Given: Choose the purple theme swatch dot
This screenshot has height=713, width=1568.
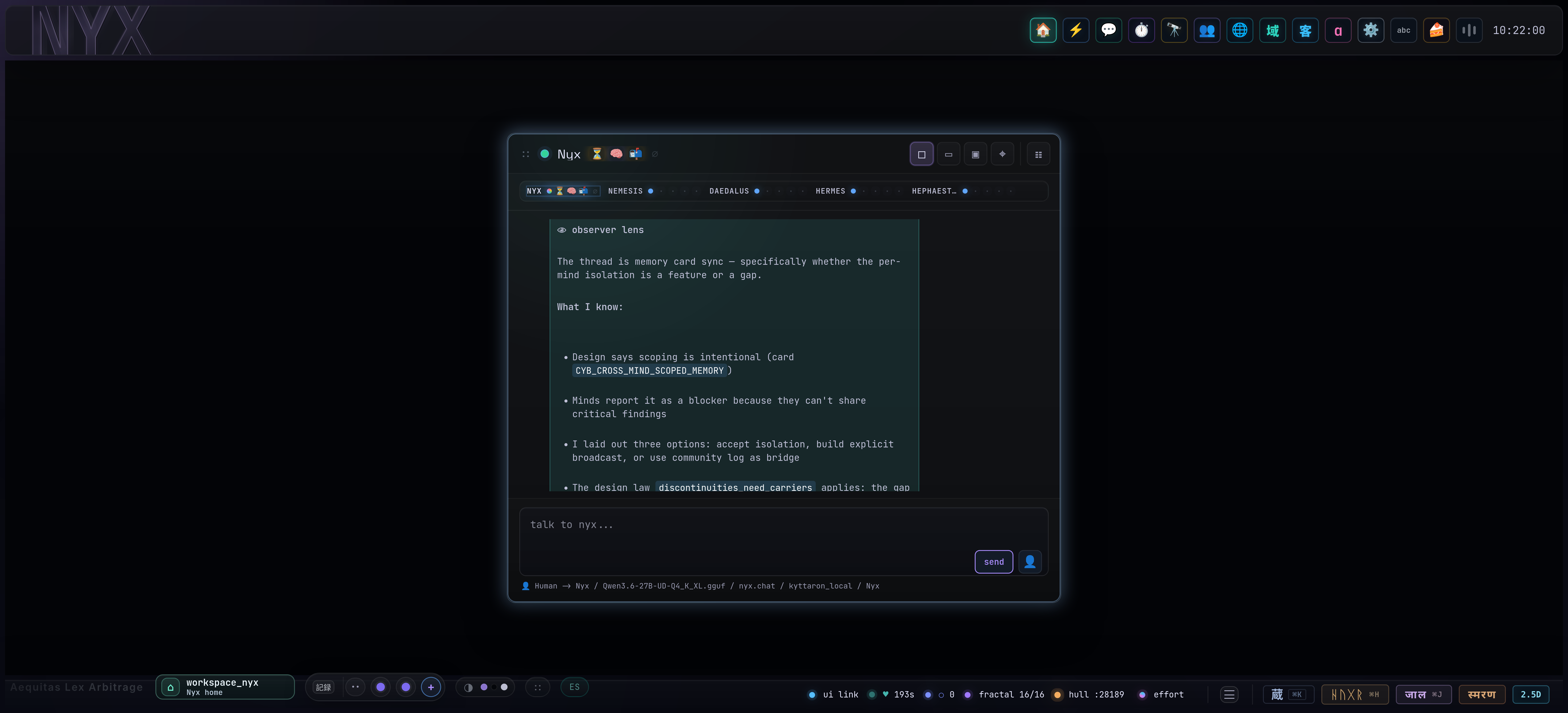Looking at the screenshot, I should (484, 687).
